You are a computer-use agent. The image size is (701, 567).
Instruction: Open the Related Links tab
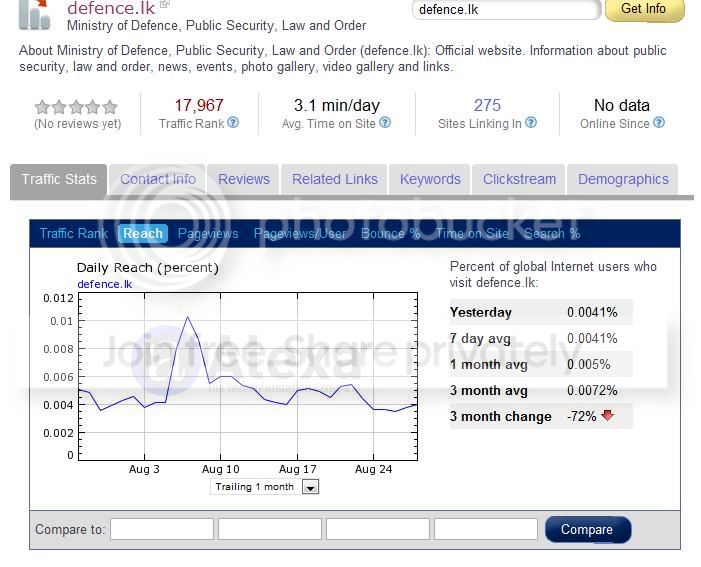334,179
